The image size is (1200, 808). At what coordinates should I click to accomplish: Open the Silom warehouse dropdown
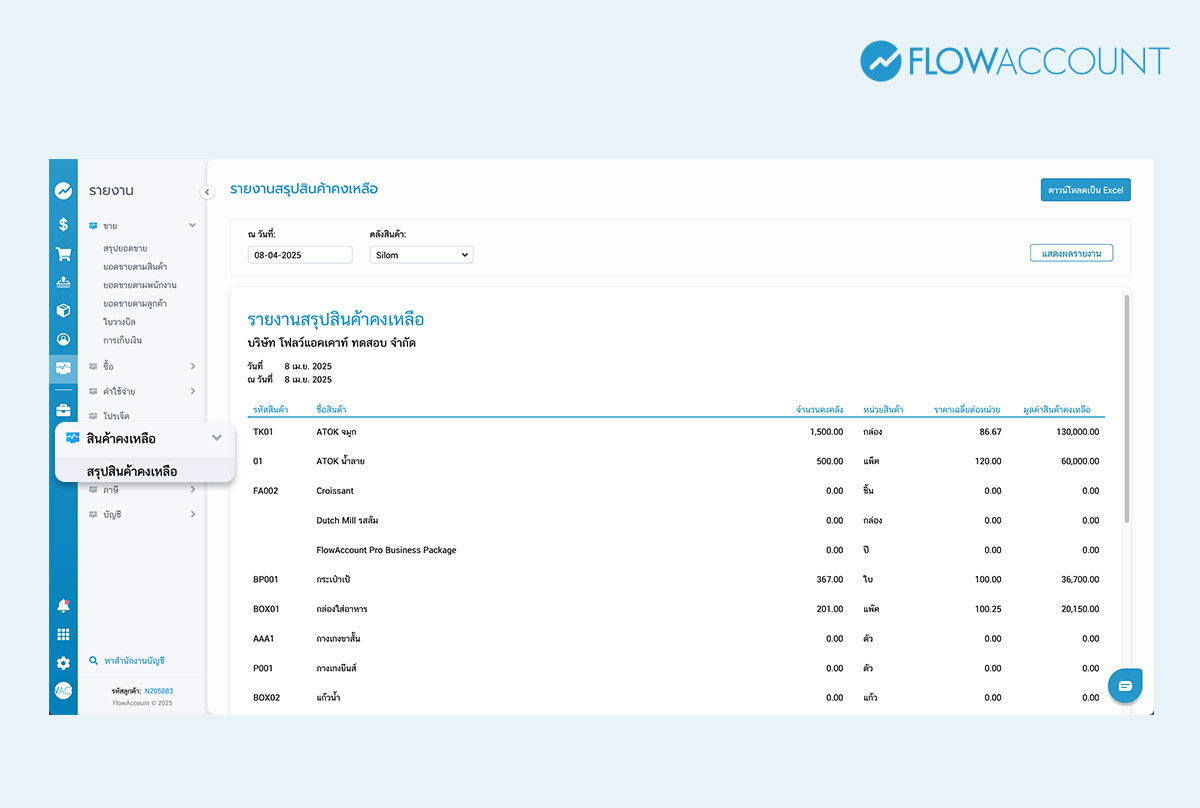click(421, 254)
